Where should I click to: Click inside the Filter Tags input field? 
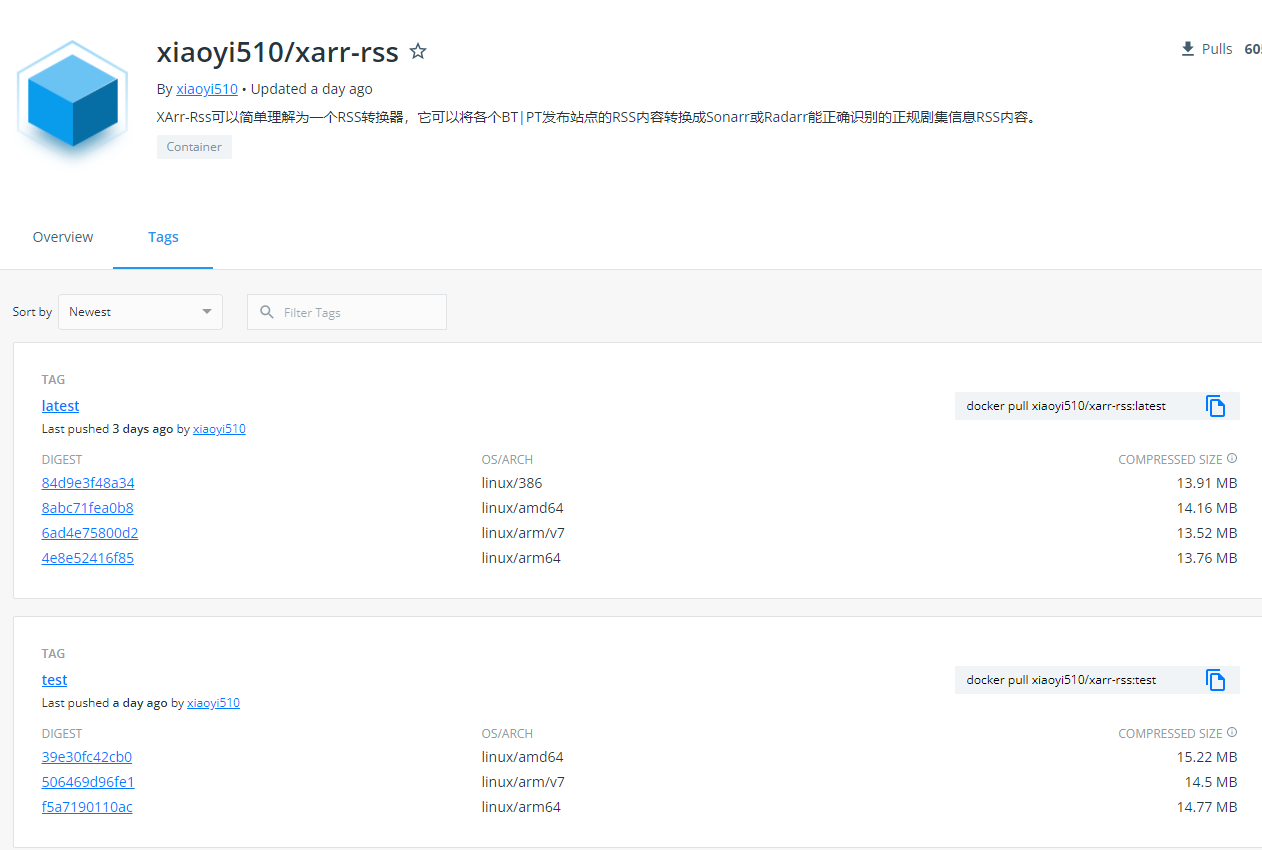pyautogui.click(x=350, y=311)
